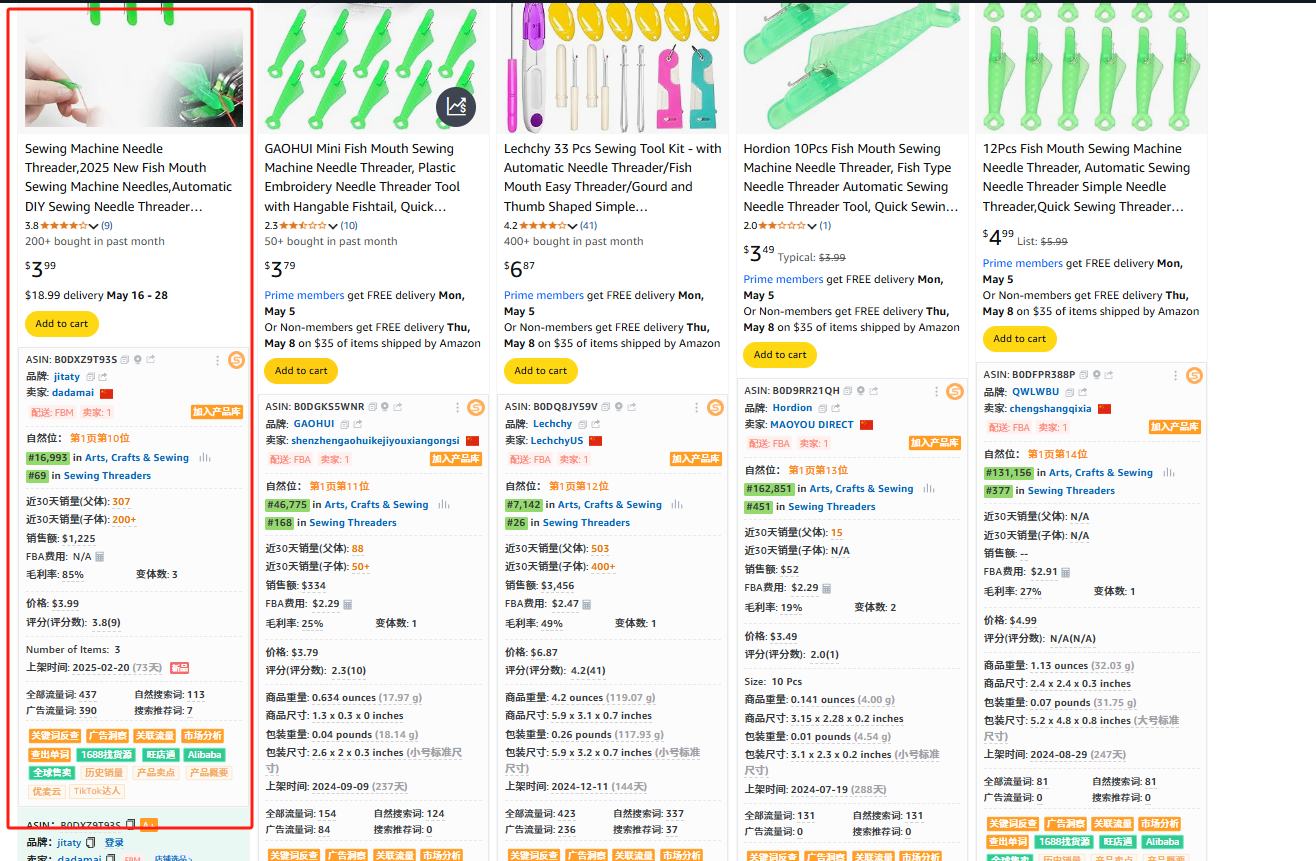Open the three-dot menu in the Hordion card
This screenshot has width=1316, height=861.
935,391
